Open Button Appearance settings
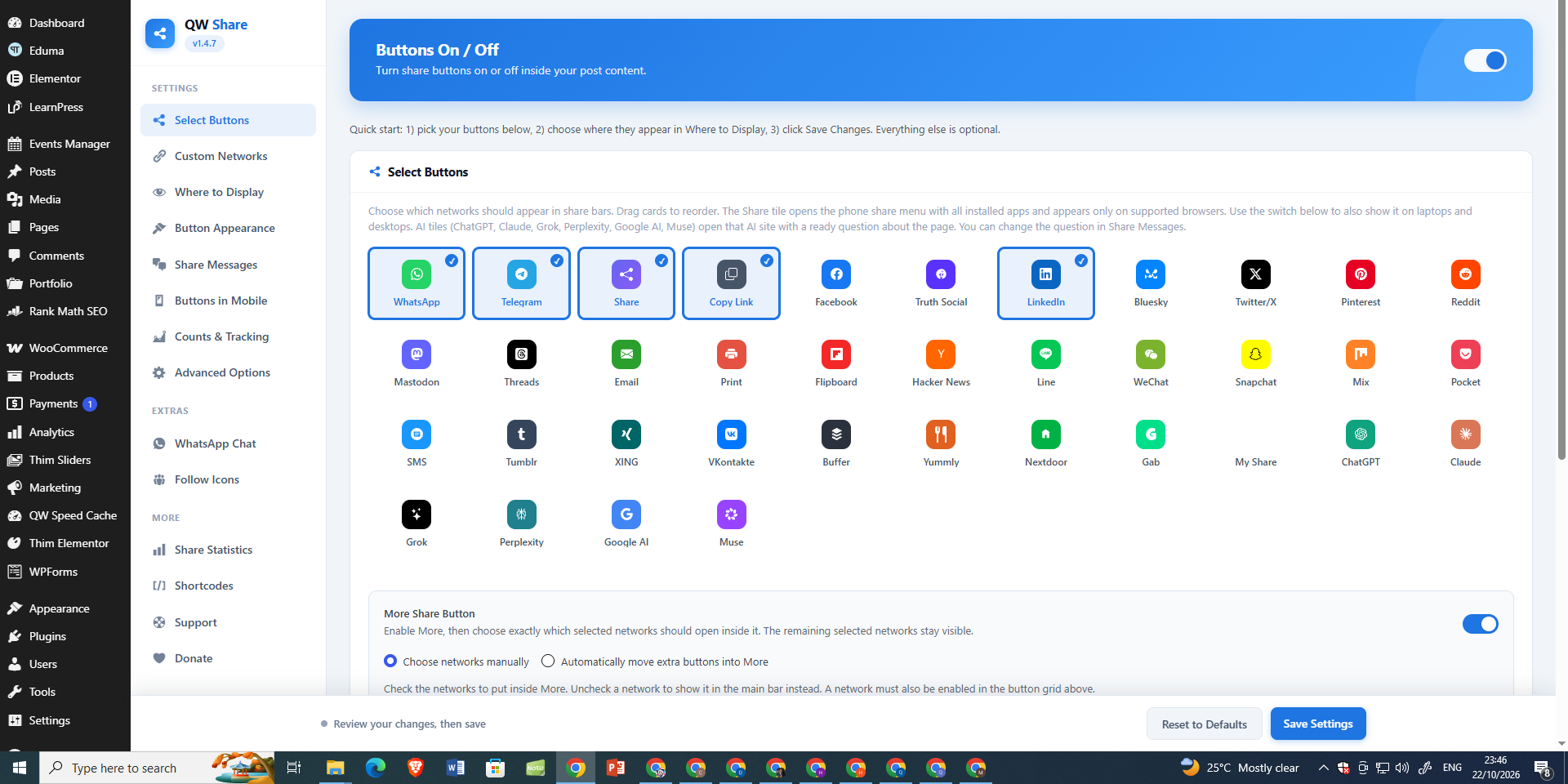This screenshot has height=784, width=1568. pos(228,228)
